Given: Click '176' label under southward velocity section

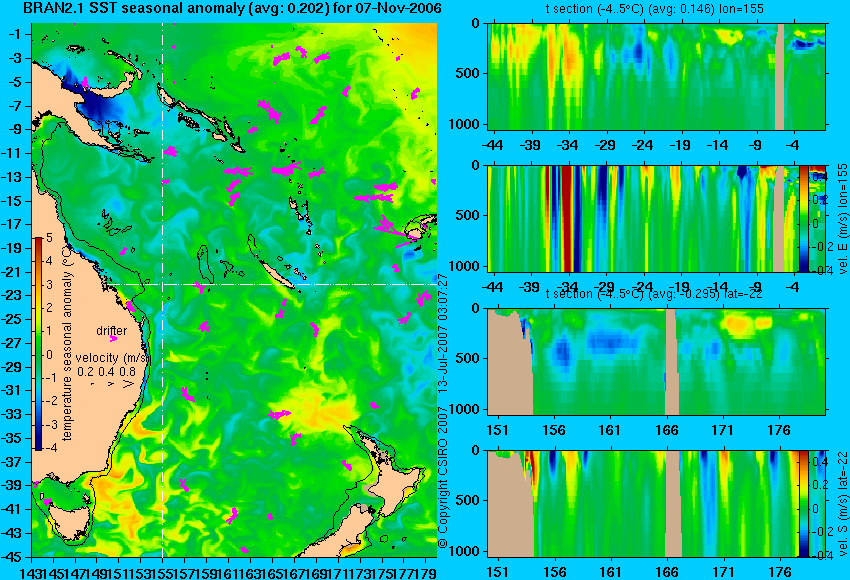Looking at the screenshot, I should pyautogui.click(x=779, y=572).
